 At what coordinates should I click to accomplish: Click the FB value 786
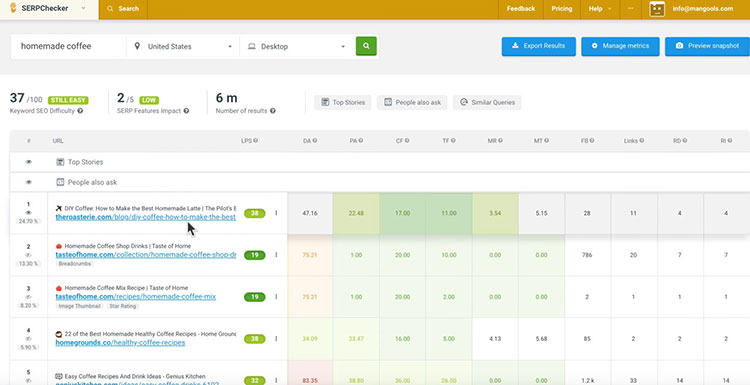[x=587, y=255]
